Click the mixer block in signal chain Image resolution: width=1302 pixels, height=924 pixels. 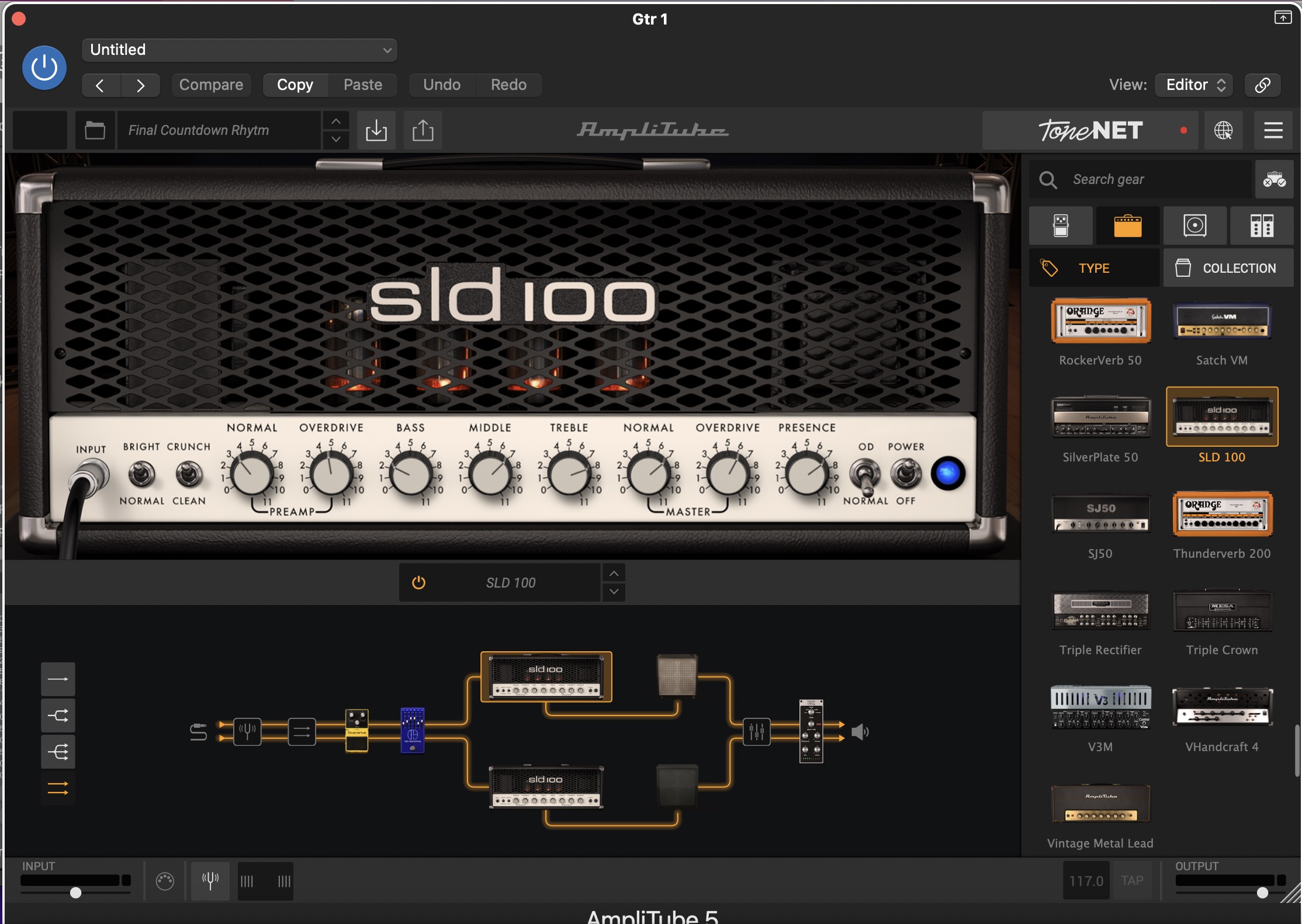pos(757,731)
